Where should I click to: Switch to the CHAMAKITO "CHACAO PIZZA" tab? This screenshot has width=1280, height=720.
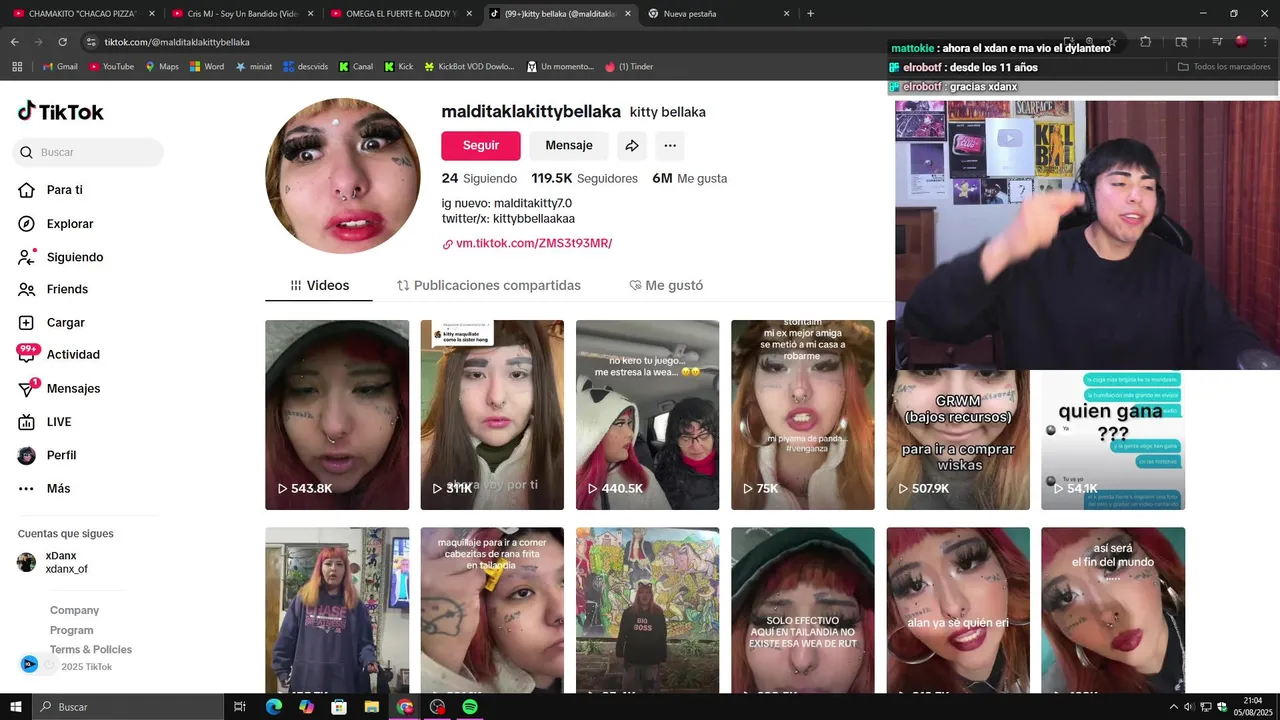[84, 14]
